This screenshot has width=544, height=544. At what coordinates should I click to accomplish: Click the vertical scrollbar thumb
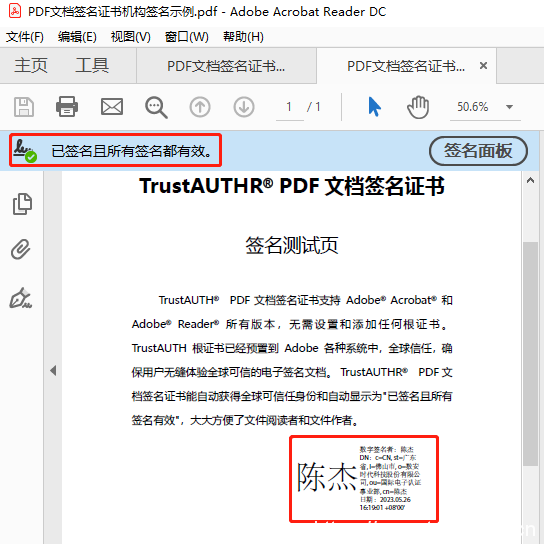530,354
